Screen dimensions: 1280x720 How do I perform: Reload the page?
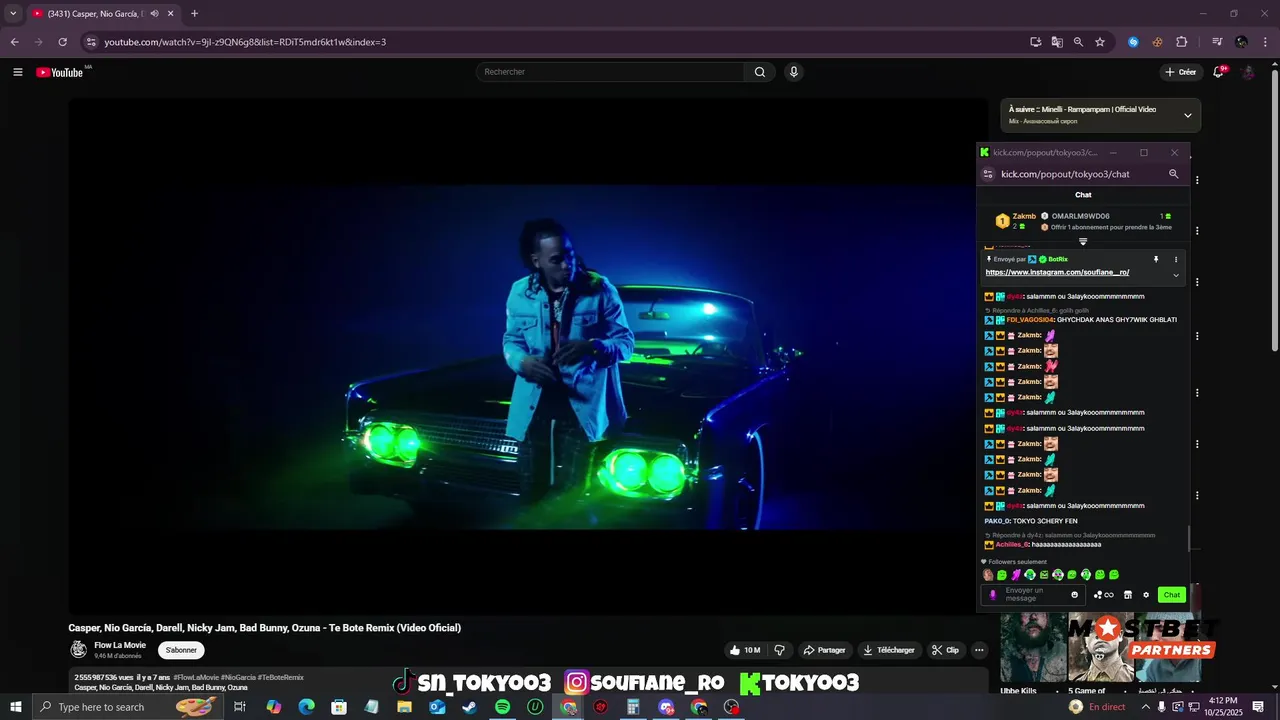coord(62,42)
